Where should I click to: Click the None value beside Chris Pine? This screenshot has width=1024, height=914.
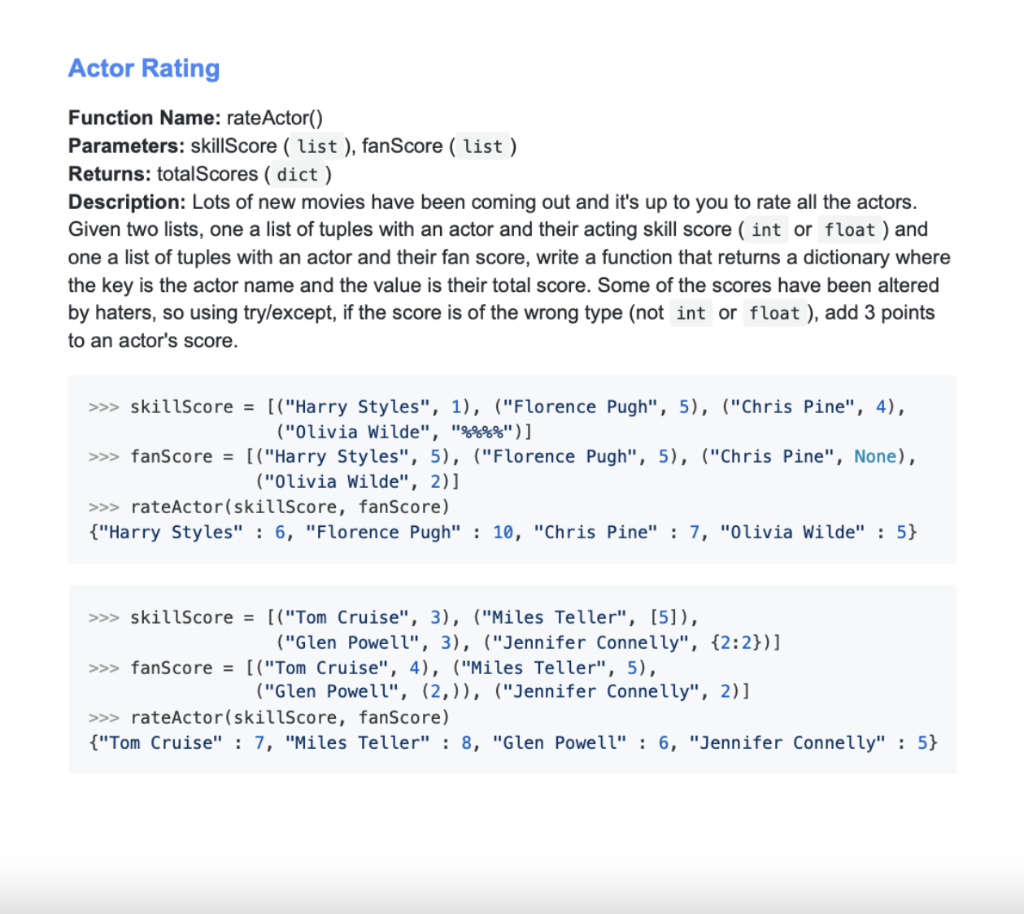click(x=875, y=456)
